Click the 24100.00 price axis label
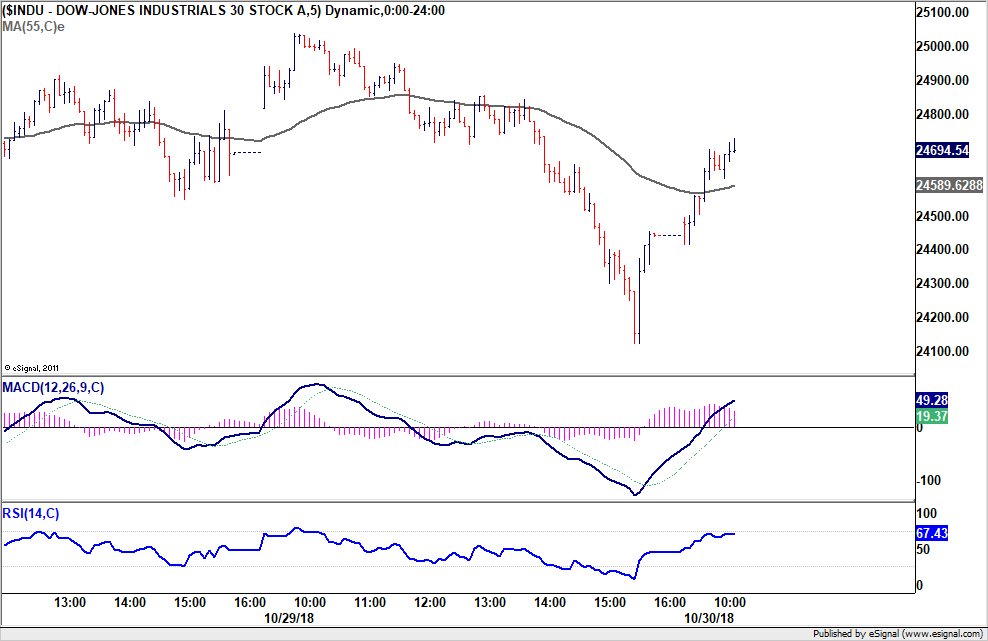This screenshot has width=988, height=641. (942, 351)
